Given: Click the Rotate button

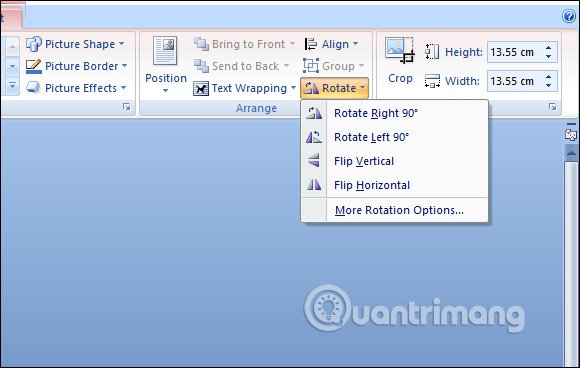Looking at the screenshot, I should pos(334,88).
